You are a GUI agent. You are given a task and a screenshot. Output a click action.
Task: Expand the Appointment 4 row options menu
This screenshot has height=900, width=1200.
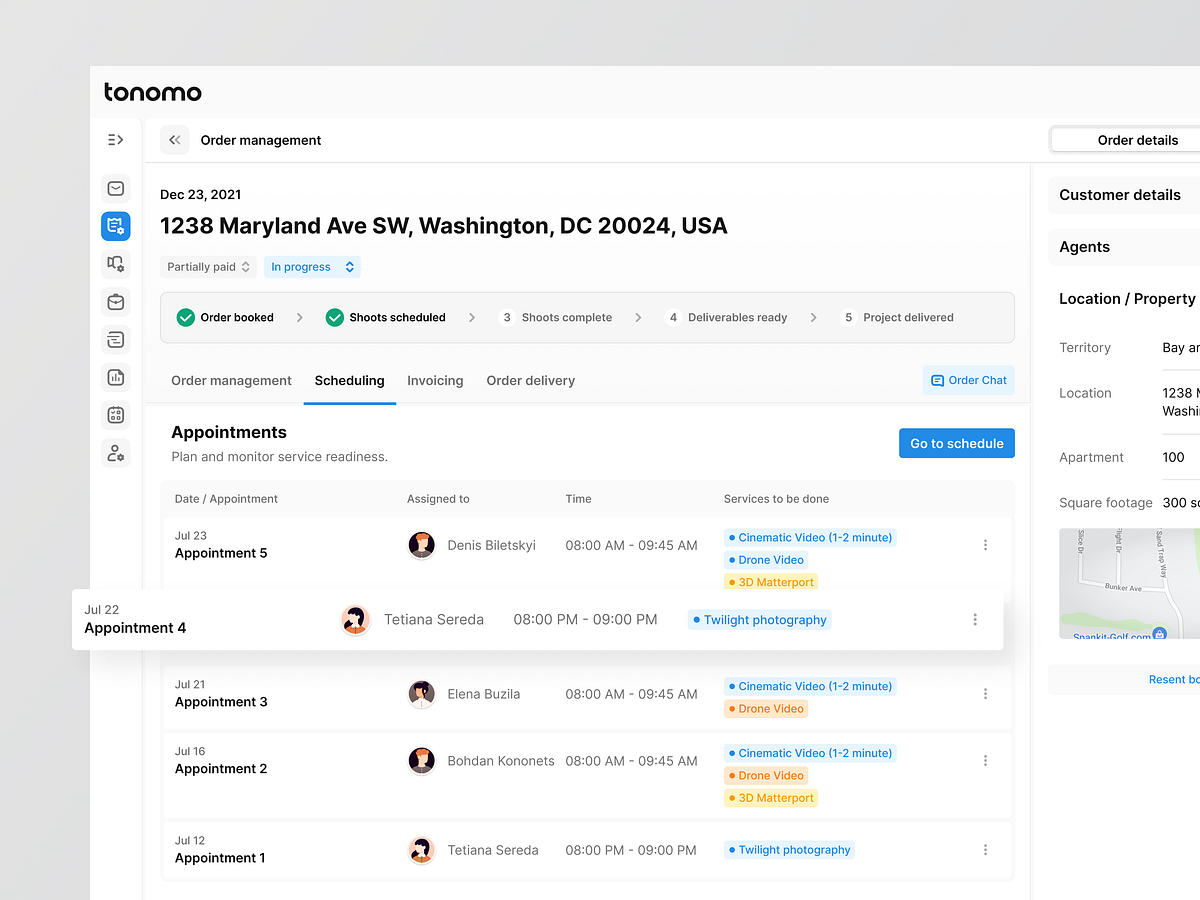[x=975, y=620]
